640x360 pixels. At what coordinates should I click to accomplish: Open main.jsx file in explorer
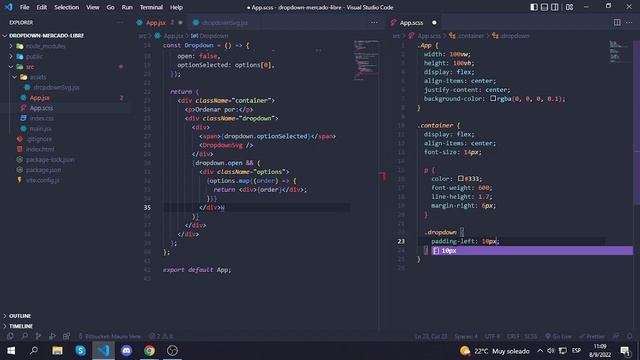[x=40, y=129]
